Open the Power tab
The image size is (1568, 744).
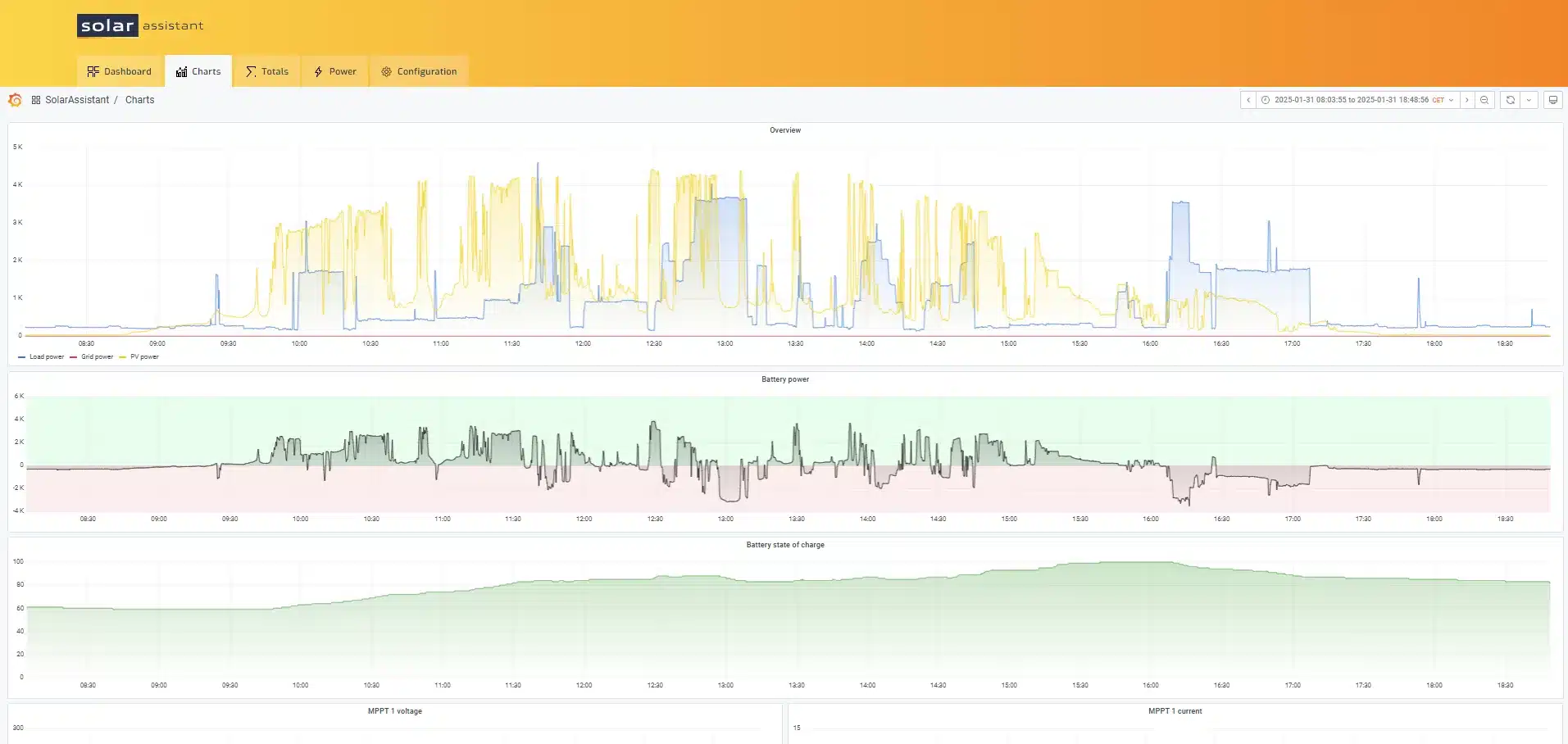(335, 71)
